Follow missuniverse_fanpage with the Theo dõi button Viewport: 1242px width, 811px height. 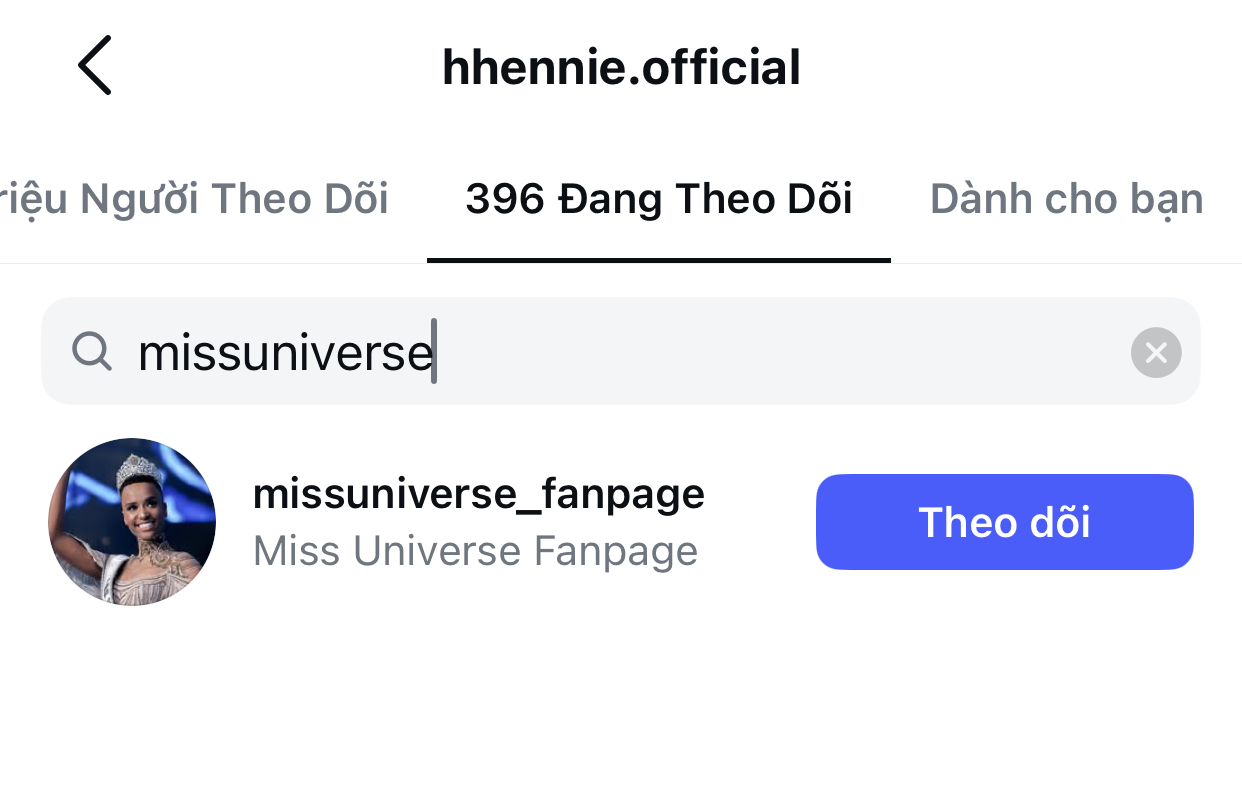pos(1004,522)
